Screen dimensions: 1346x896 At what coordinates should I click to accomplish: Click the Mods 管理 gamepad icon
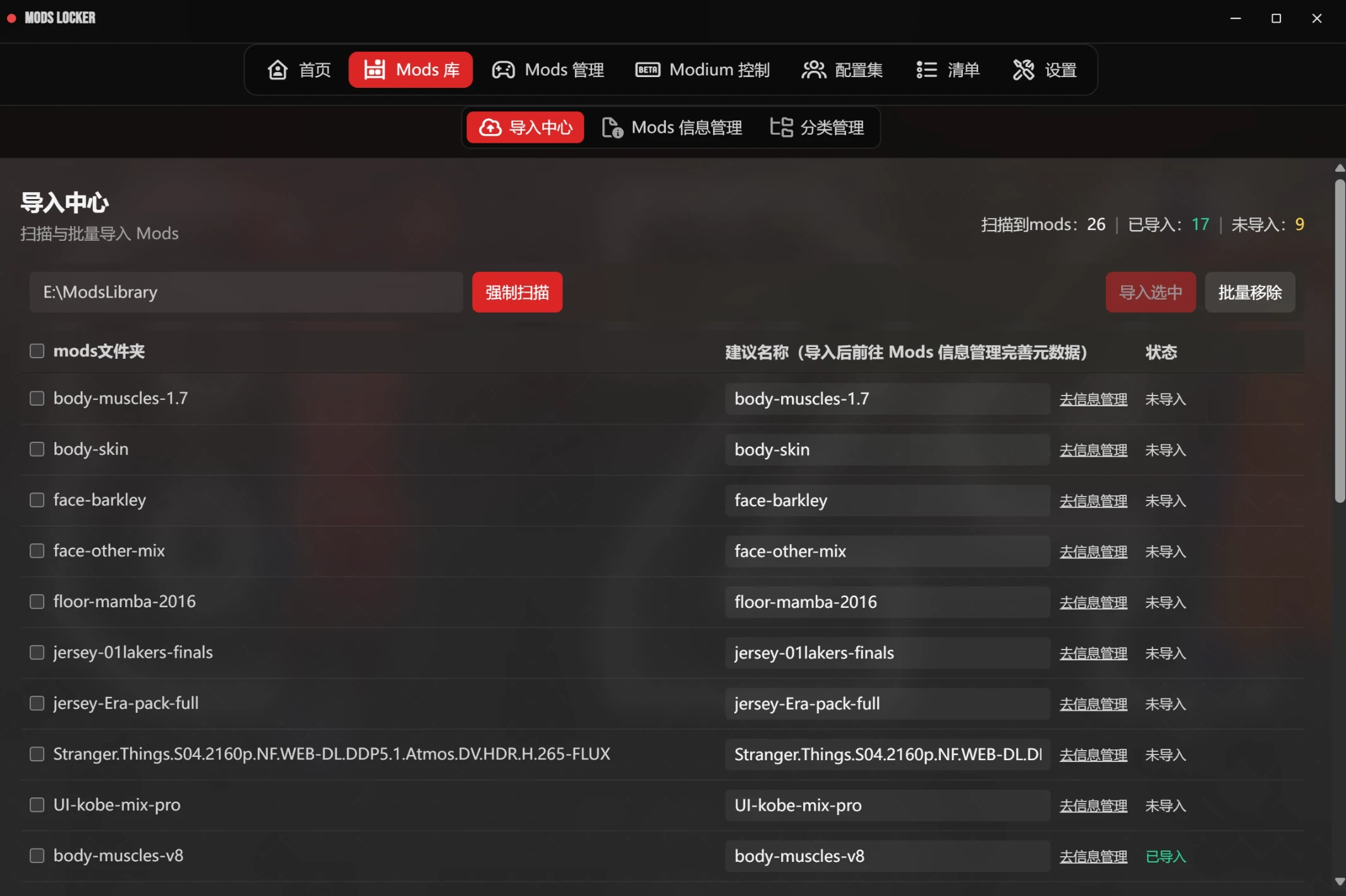coord(504,70)
